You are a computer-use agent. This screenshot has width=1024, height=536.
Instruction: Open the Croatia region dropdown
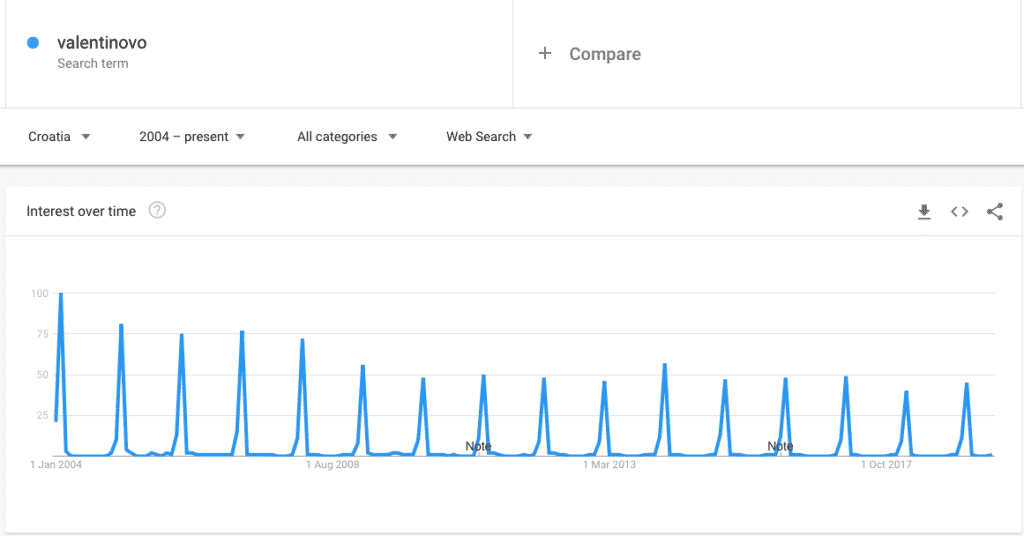coord(59,137)
